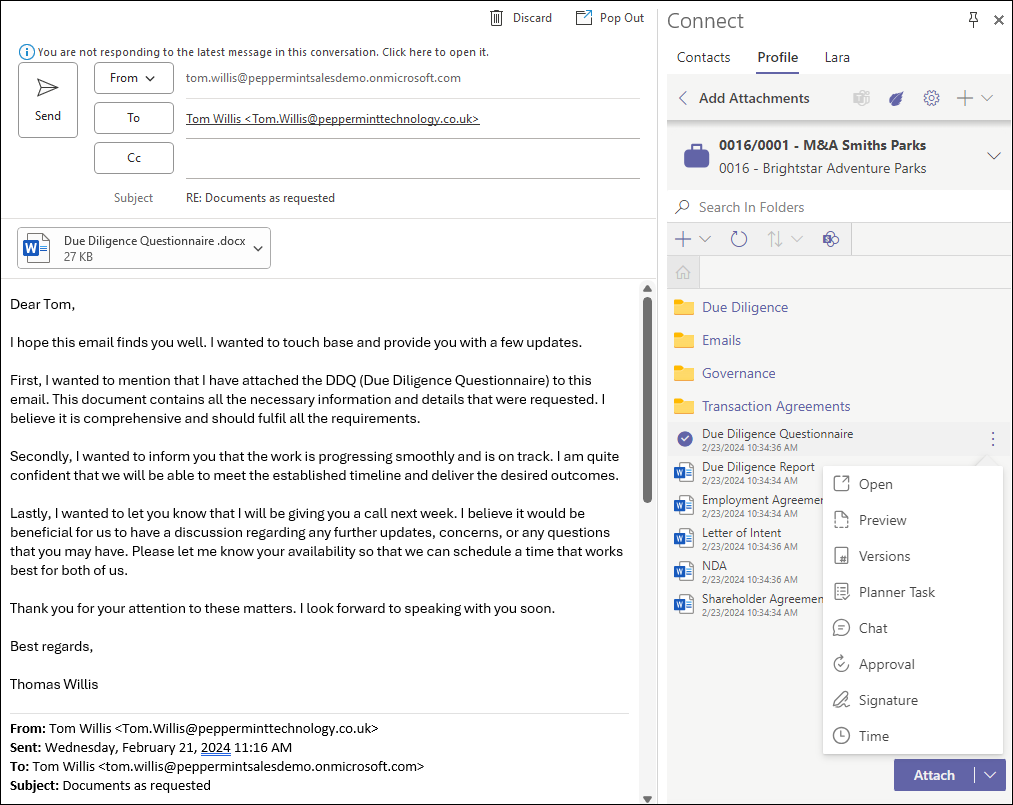The image size is (1013, 805).
Task: Click the Attach button
Action: (x=934, y=775)
